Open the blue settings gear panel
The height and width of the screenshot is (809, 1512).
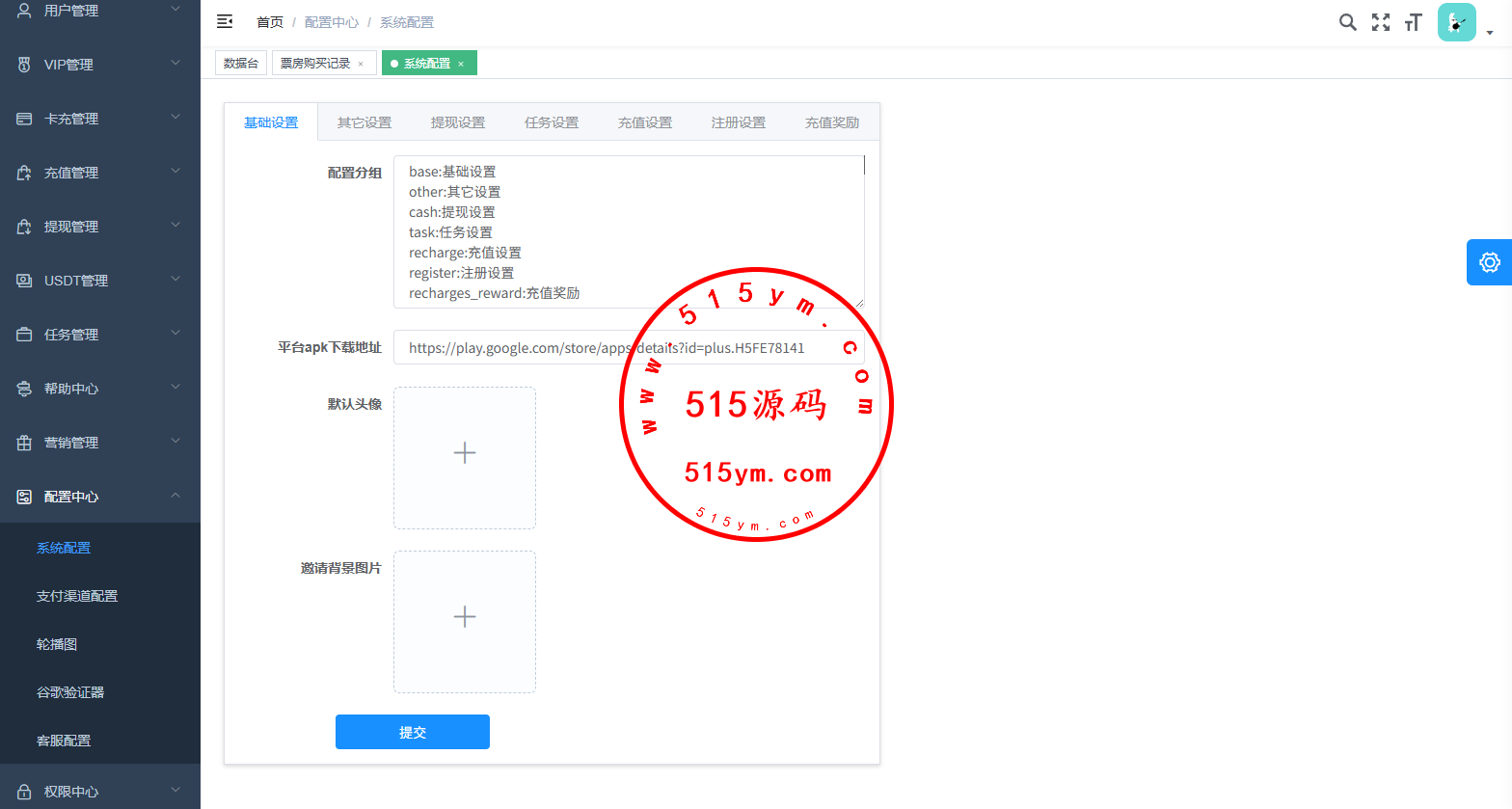point(1489,262)
